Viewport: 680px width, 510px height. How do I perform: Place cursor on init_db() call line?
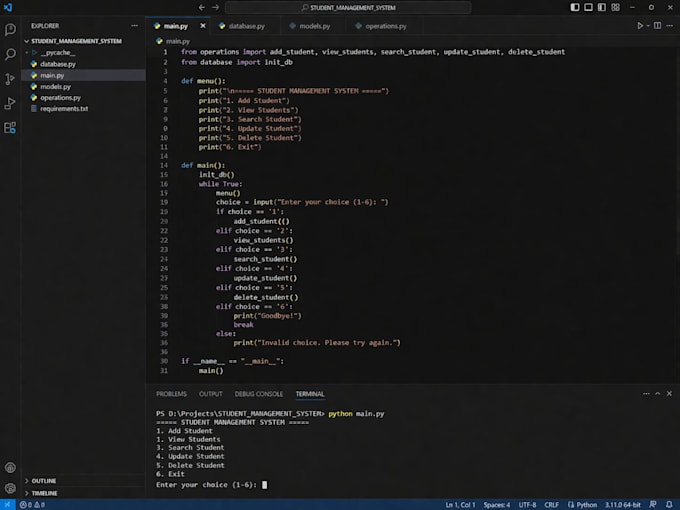point(216,174)
